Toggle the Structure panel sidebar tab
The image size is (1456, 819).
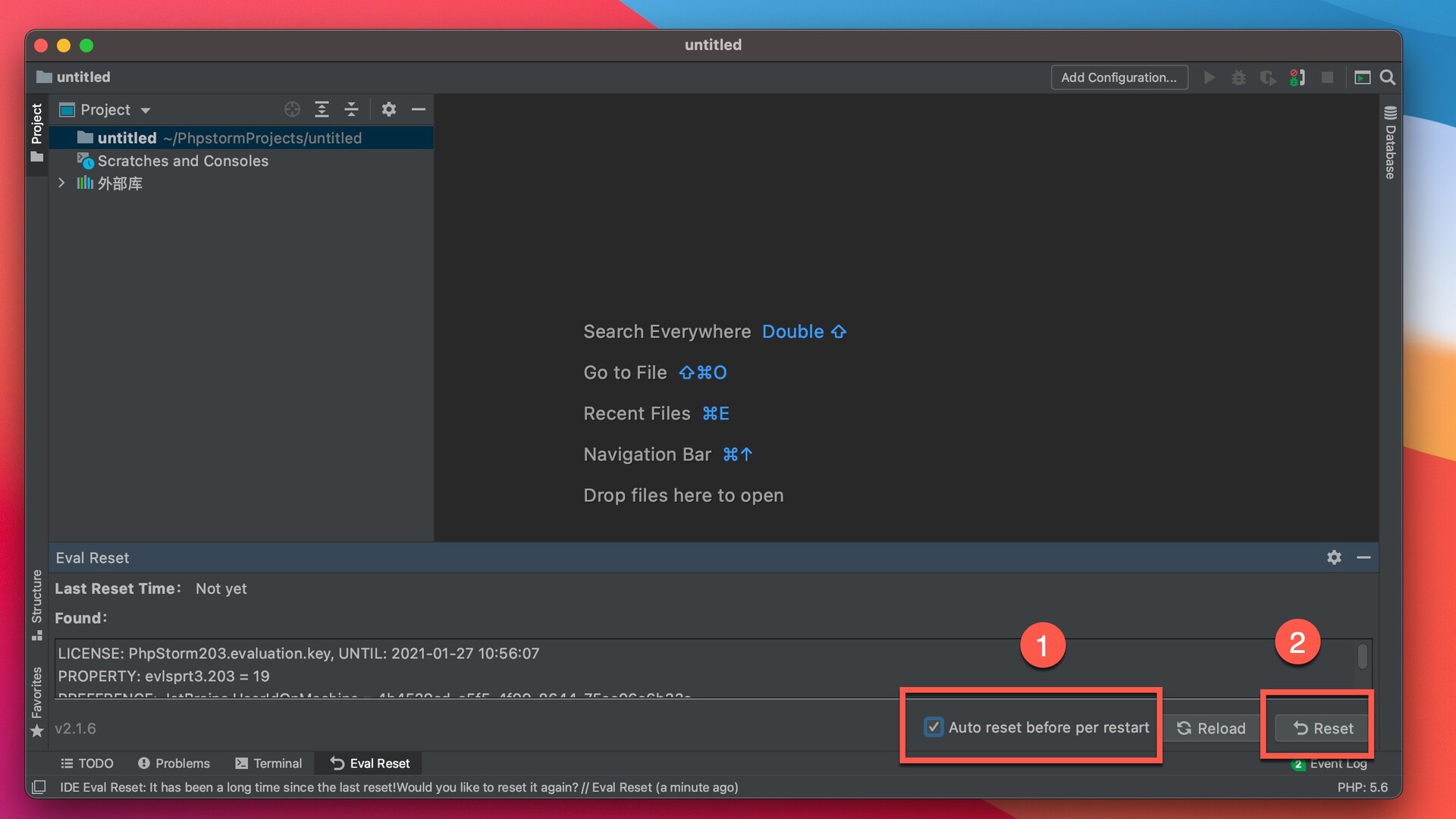[38, 609]
